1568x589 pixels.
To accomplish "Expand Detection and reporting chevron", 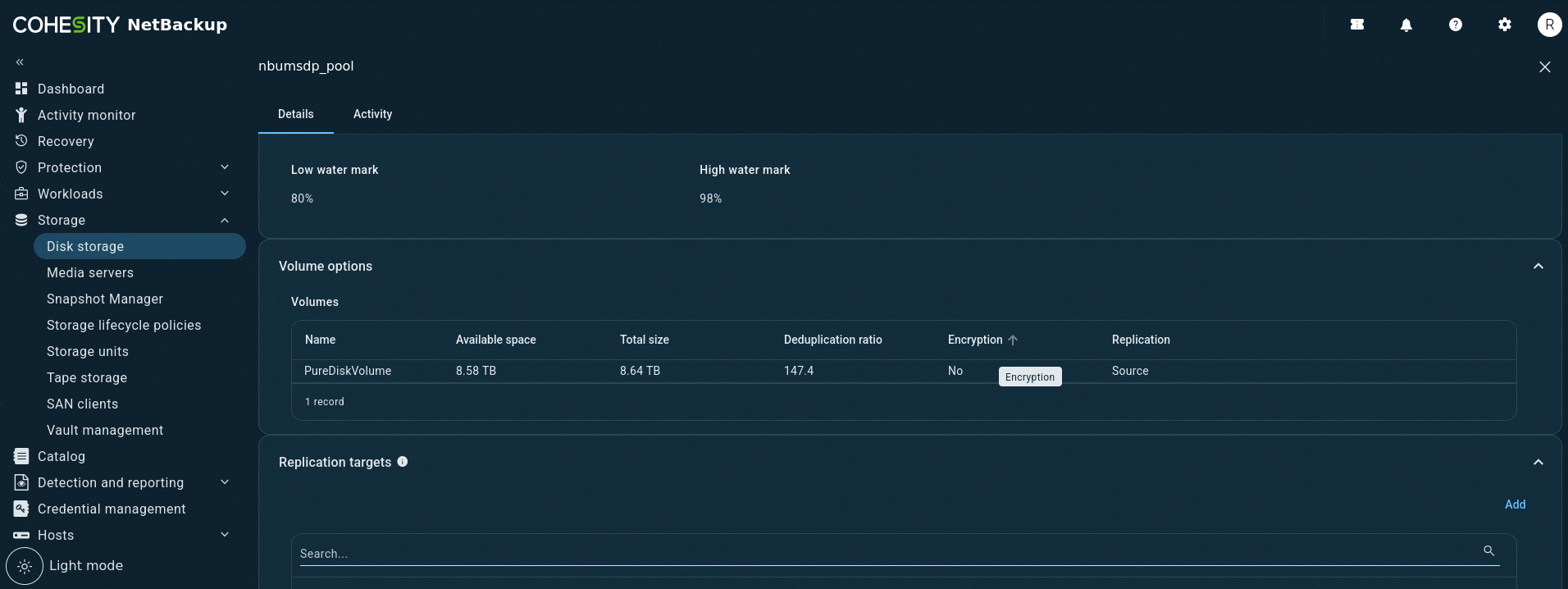I will 225,482.
